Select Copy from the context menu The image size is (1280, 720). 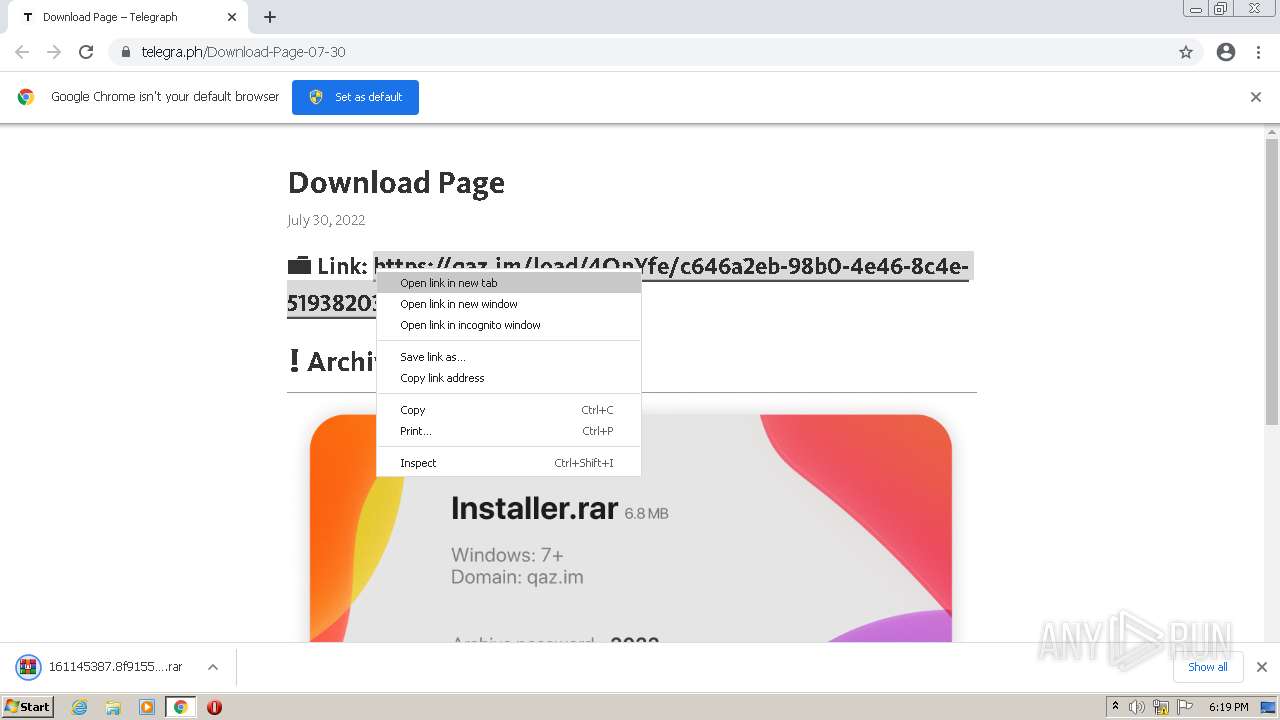[509, 410]
